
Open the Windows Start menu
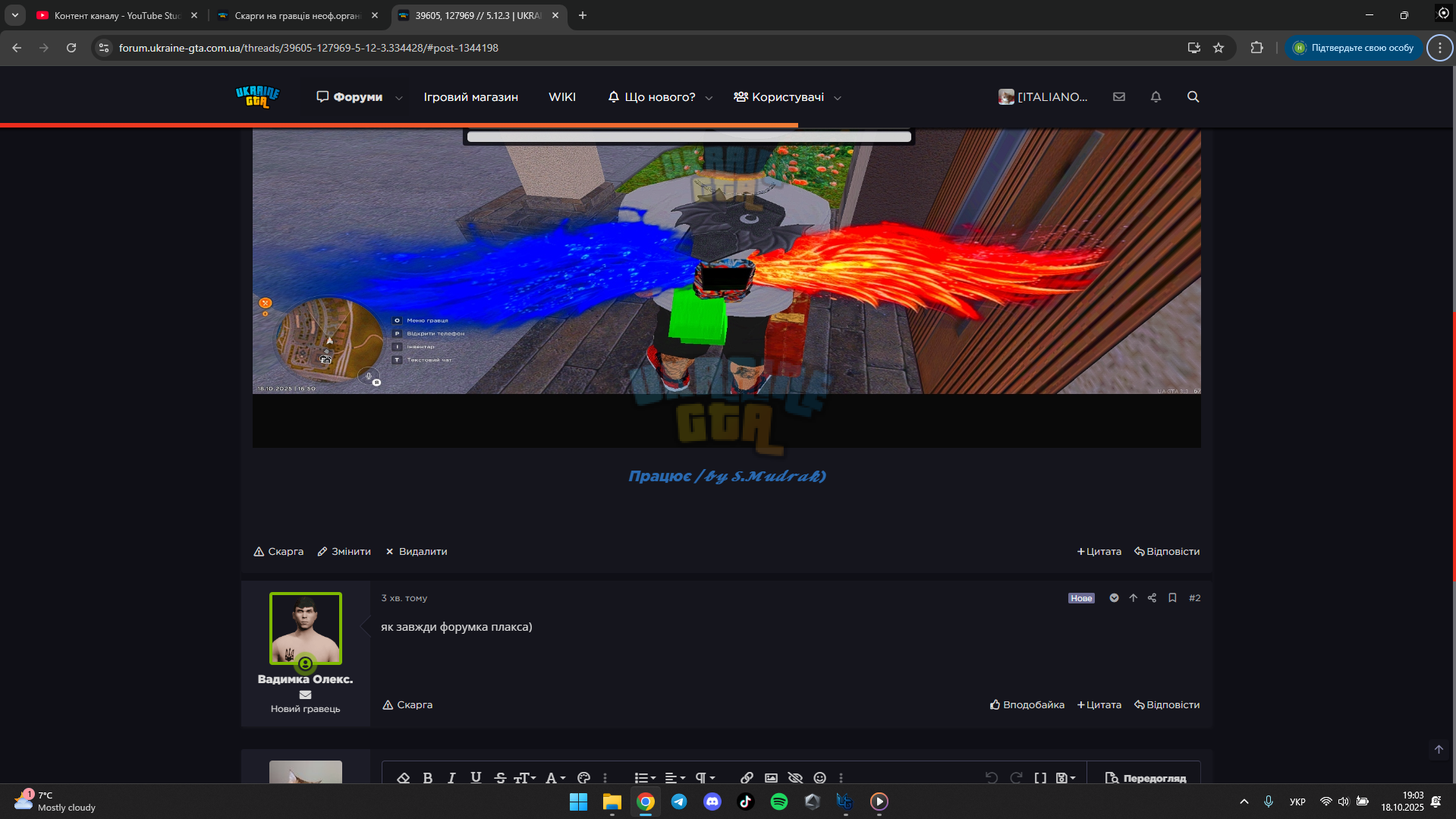[579, 802]
